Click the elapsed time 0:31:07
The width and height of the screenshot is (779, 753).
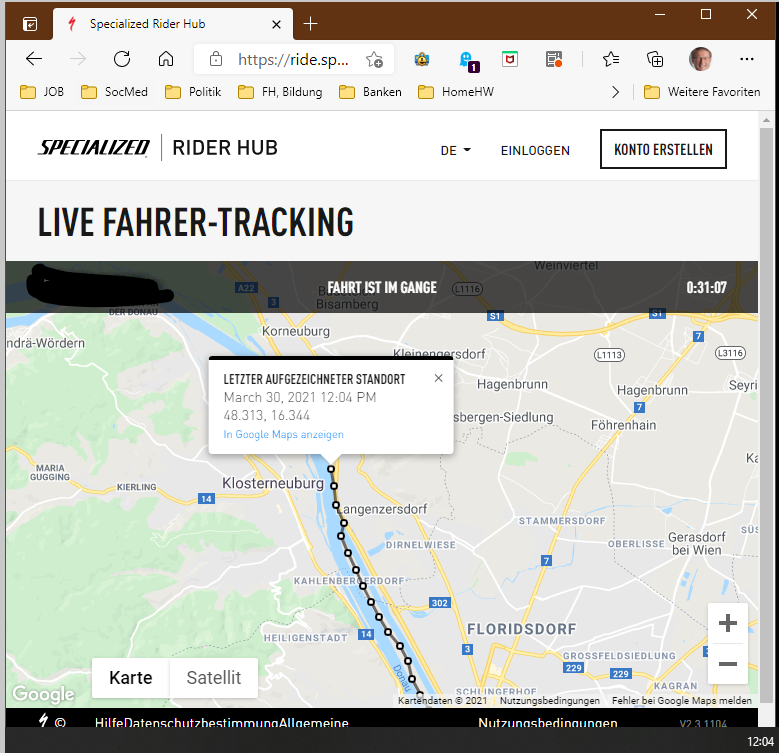[706, 288]
